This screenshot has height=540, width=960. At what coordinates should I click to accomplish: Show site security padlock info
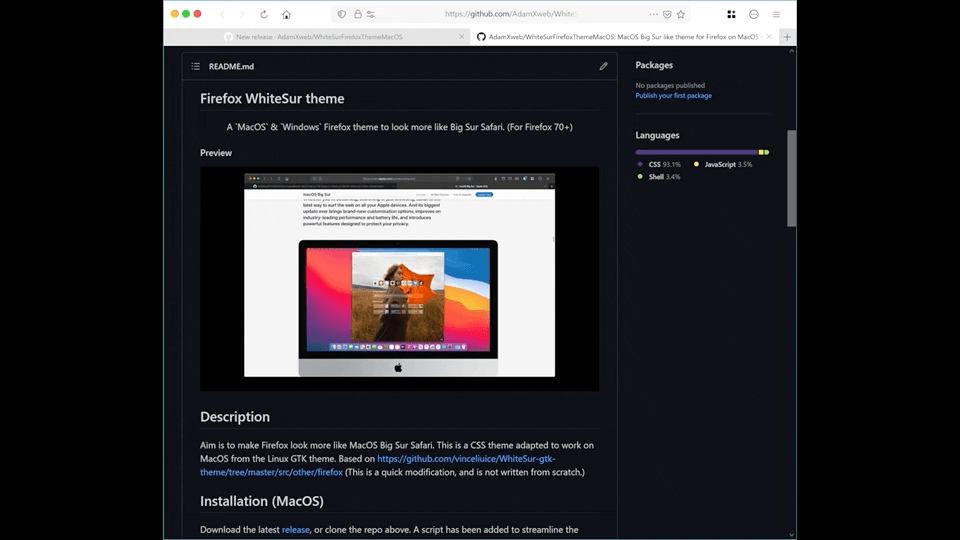click(x=358, y=14)
